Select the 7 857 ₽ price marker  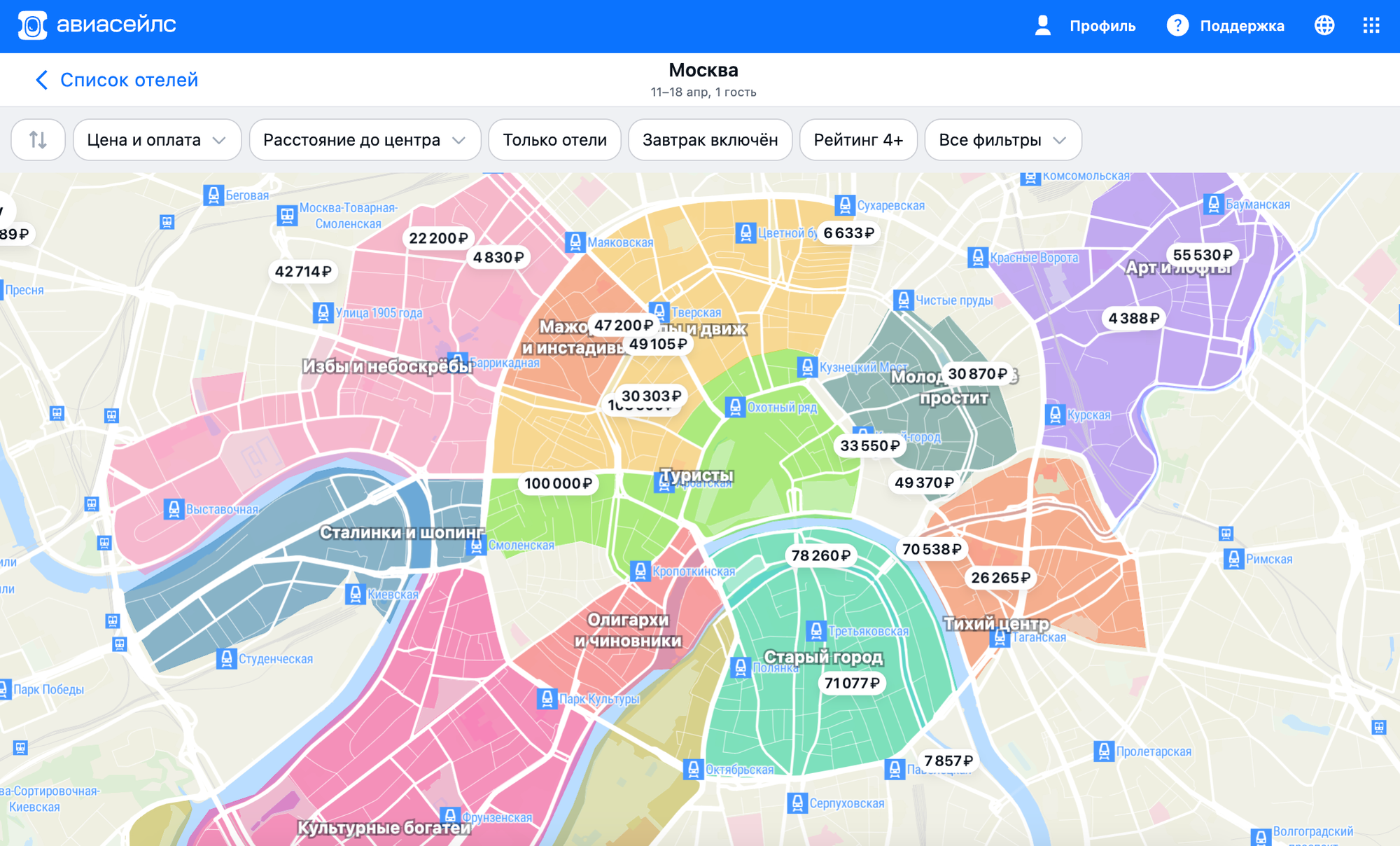(x=948, y=761)
